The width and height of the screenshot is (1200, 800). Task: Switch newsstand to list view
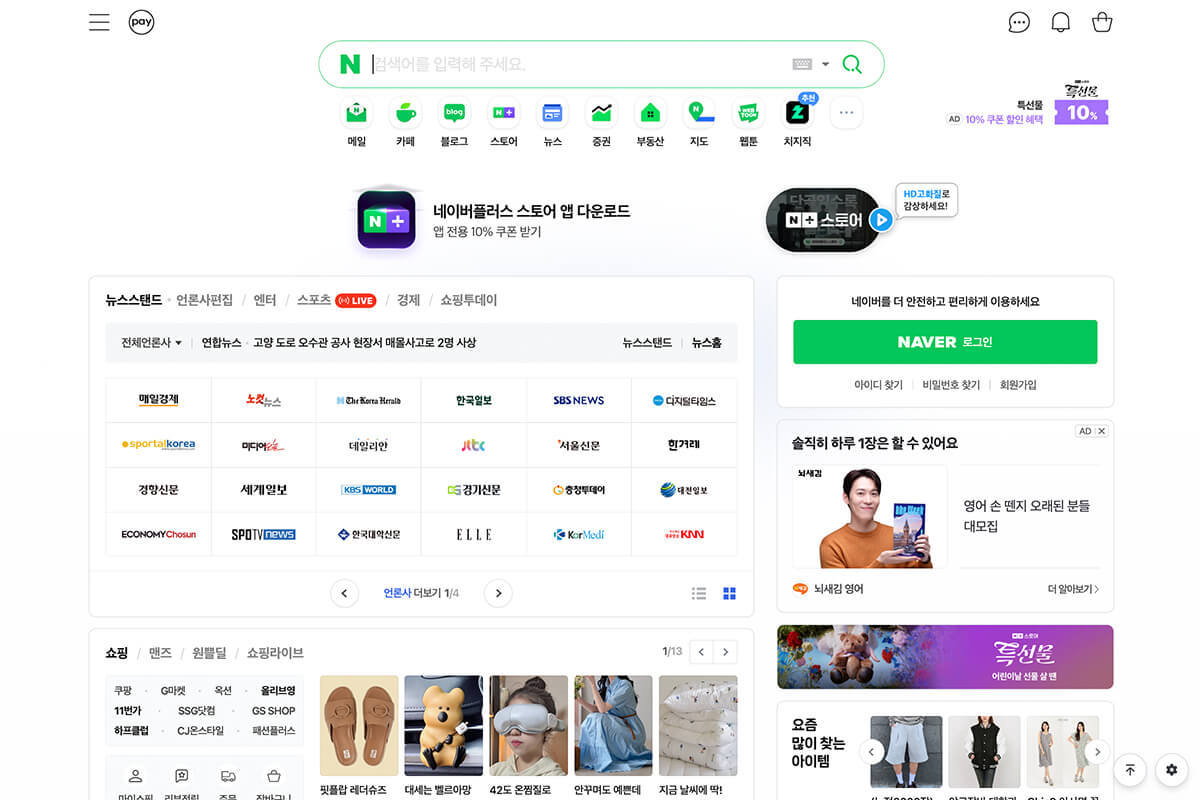coord(699,593)
